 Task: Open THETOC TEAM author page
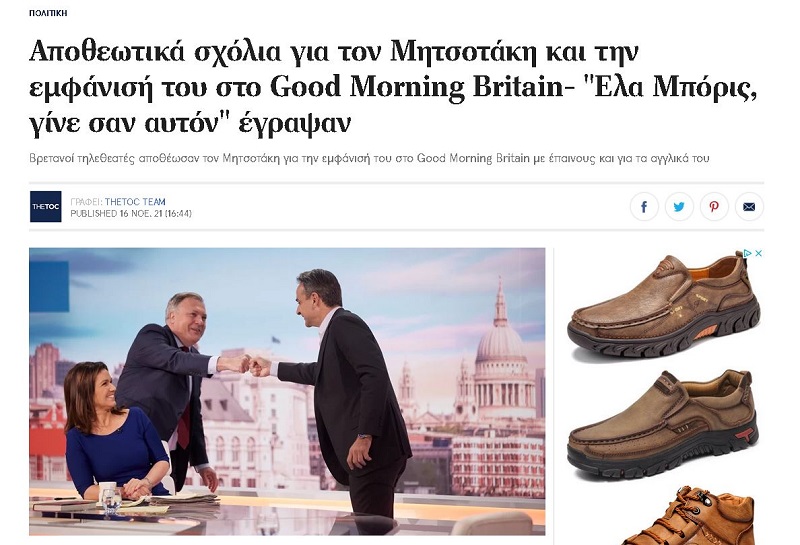coord(135,202)
